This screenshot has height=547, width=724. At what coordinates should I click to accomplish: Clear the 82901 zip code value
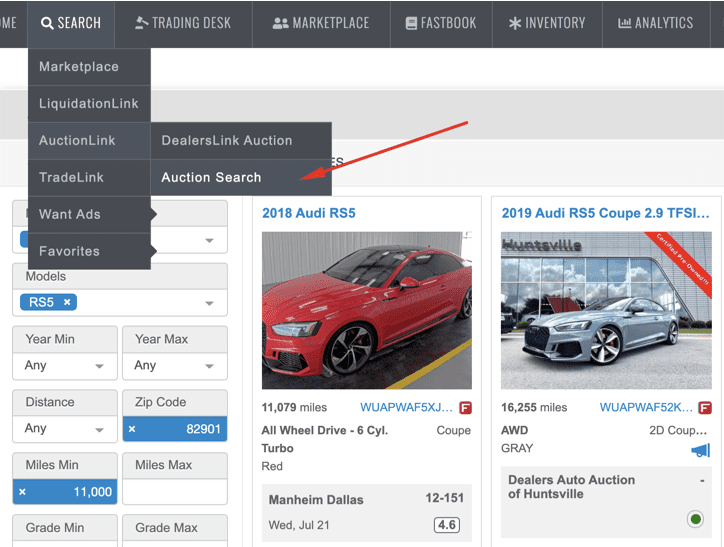(132, 429)
